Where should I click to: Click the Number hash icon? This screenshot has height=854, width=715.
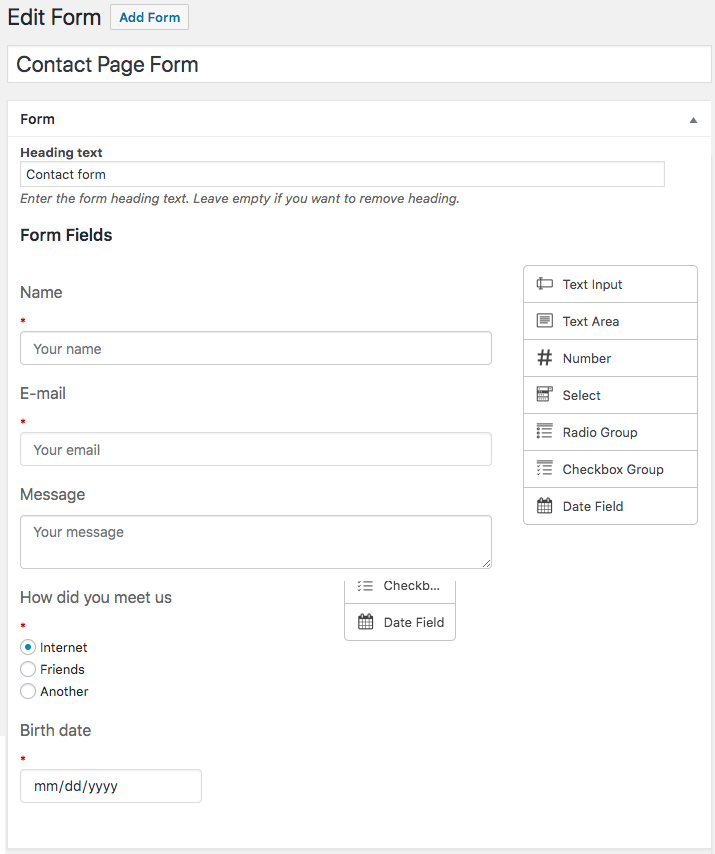click(545, 358)
